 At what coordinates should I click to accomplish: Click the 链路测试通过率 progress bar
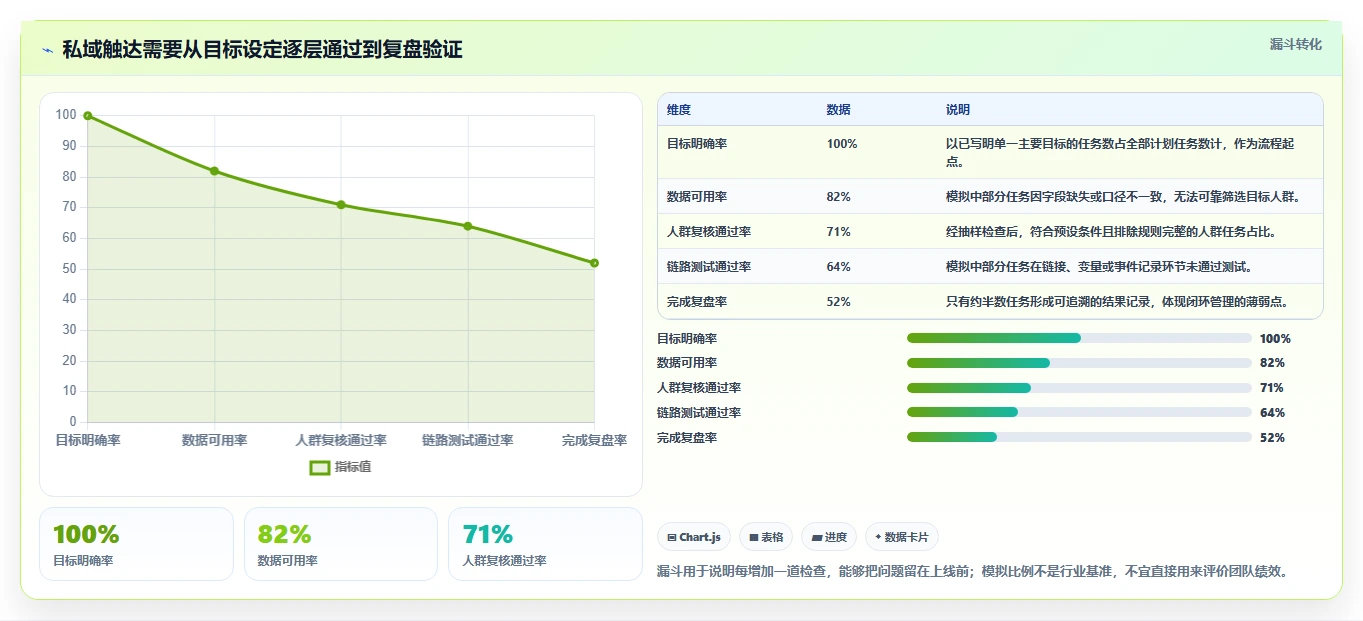tap(1079, 412)
